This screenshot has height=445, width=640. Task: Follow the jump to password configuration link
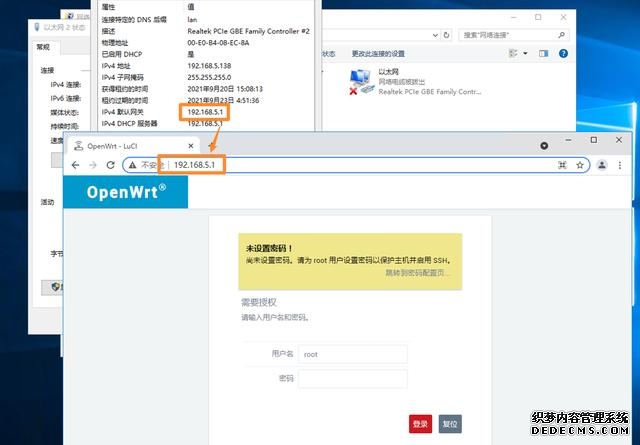(417, 273)
